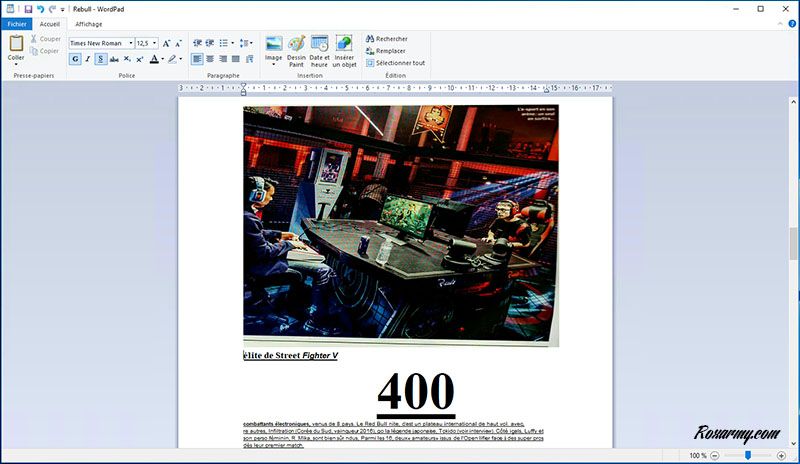Click the grow font size icon
Screen dimensions: 800x464
click(166, 43)
